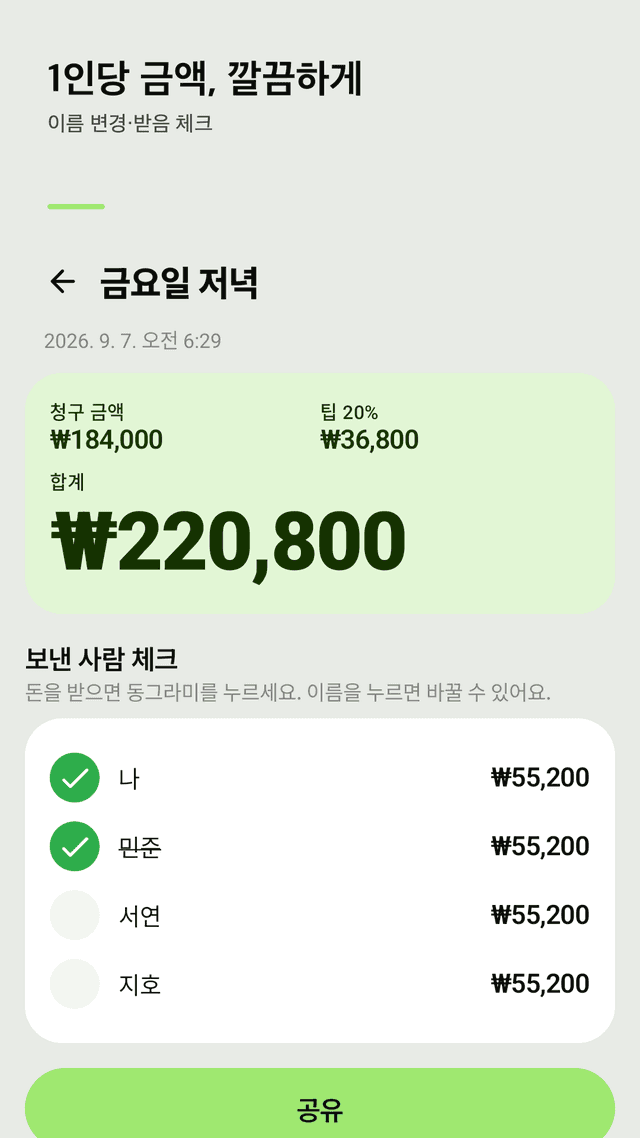The width and height of the screenshot is (640, 1138).
Task: Tap the name 민준 to rename
Action: 140,846
